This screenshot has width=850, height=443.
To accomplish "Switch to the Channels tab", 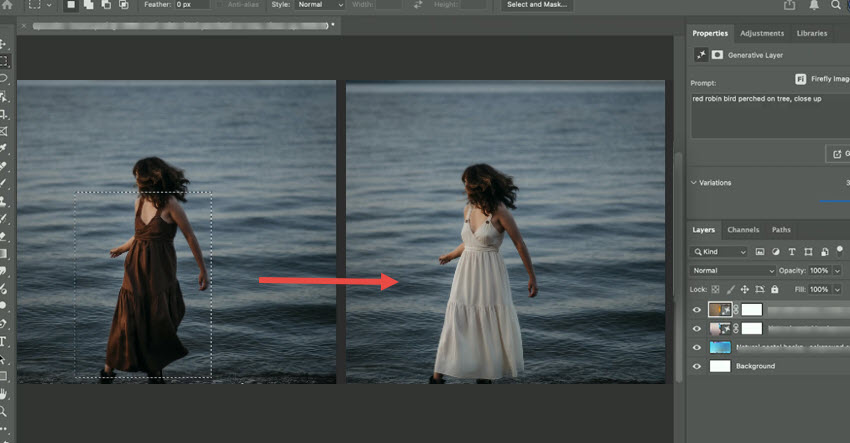I will [743, 230].
